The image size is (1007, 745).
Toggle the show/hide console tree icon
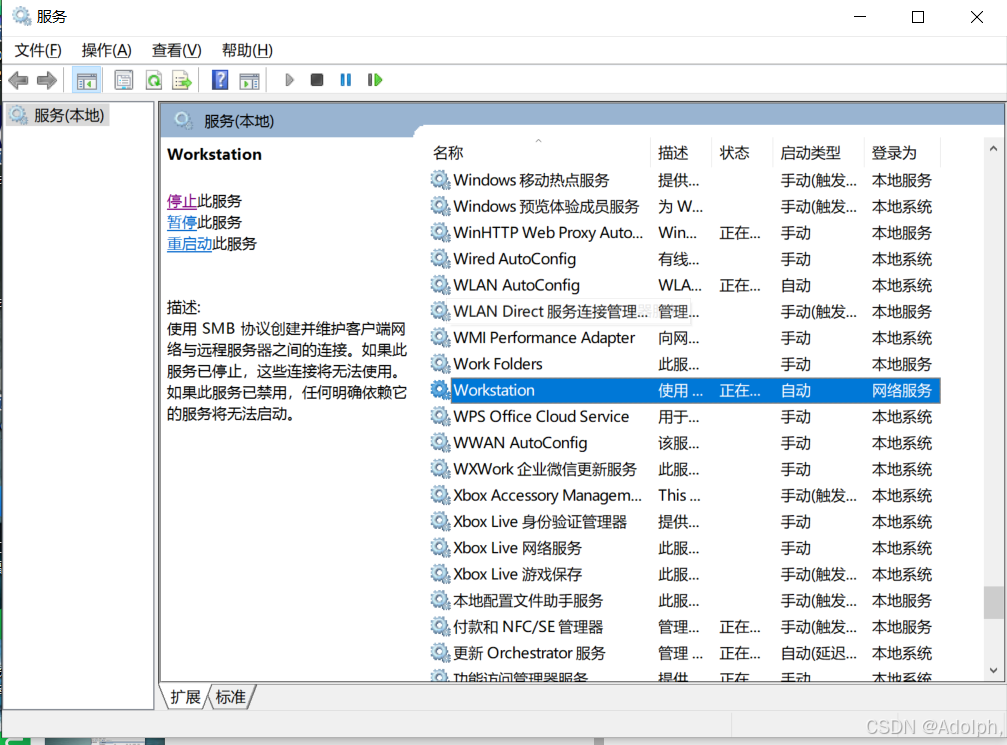click(87, 80)
